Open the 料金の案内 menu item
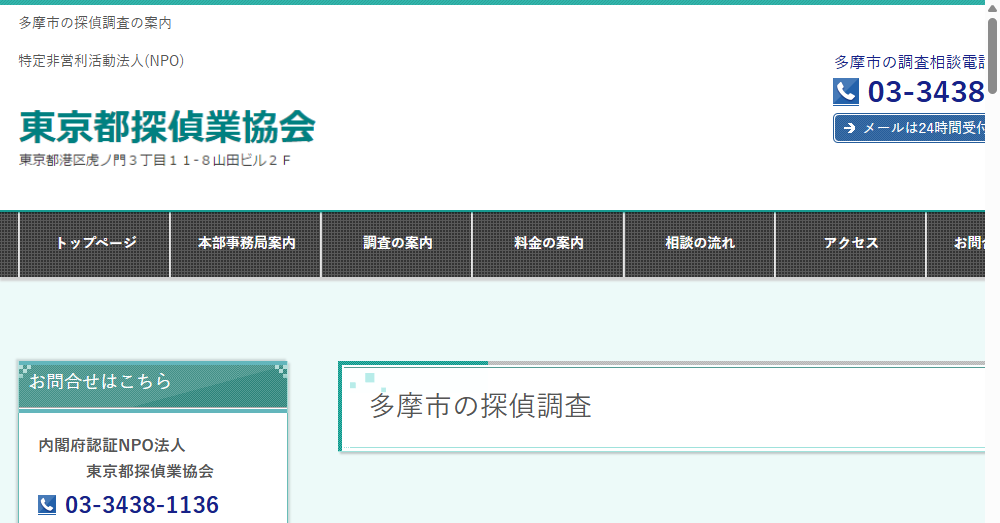The width and height of the screenshot is (1000, 523). (x=548, y=243)
